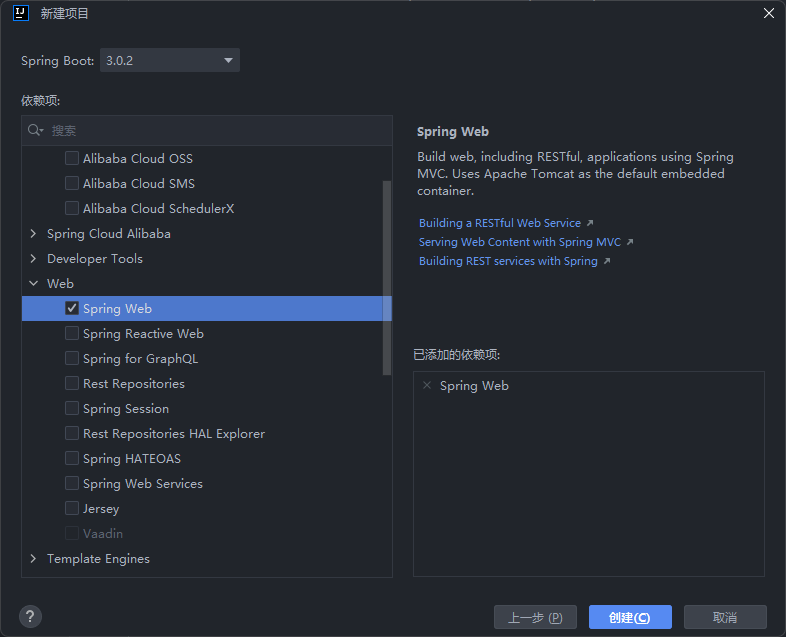The height and width of the screenshot is (637, 786).
Task: Click Spring Web in added dependencies list
Action: click(474, 386)
